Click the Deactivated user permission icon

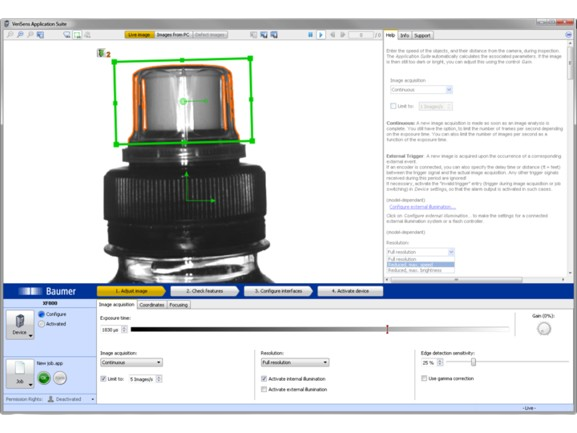coord(51,399)
